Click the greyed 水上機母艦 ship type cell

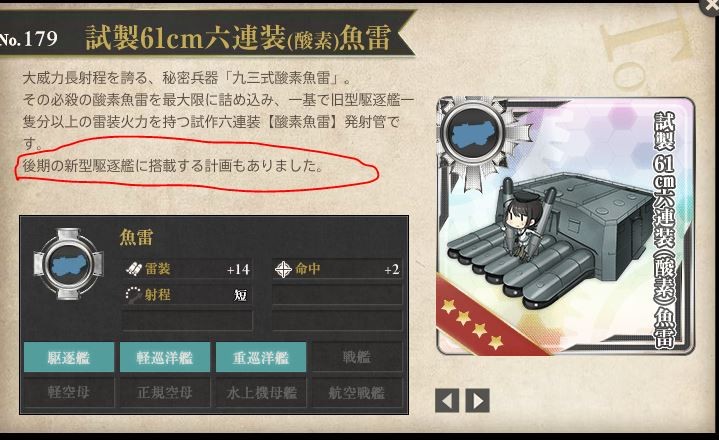[x=261, y=392]
